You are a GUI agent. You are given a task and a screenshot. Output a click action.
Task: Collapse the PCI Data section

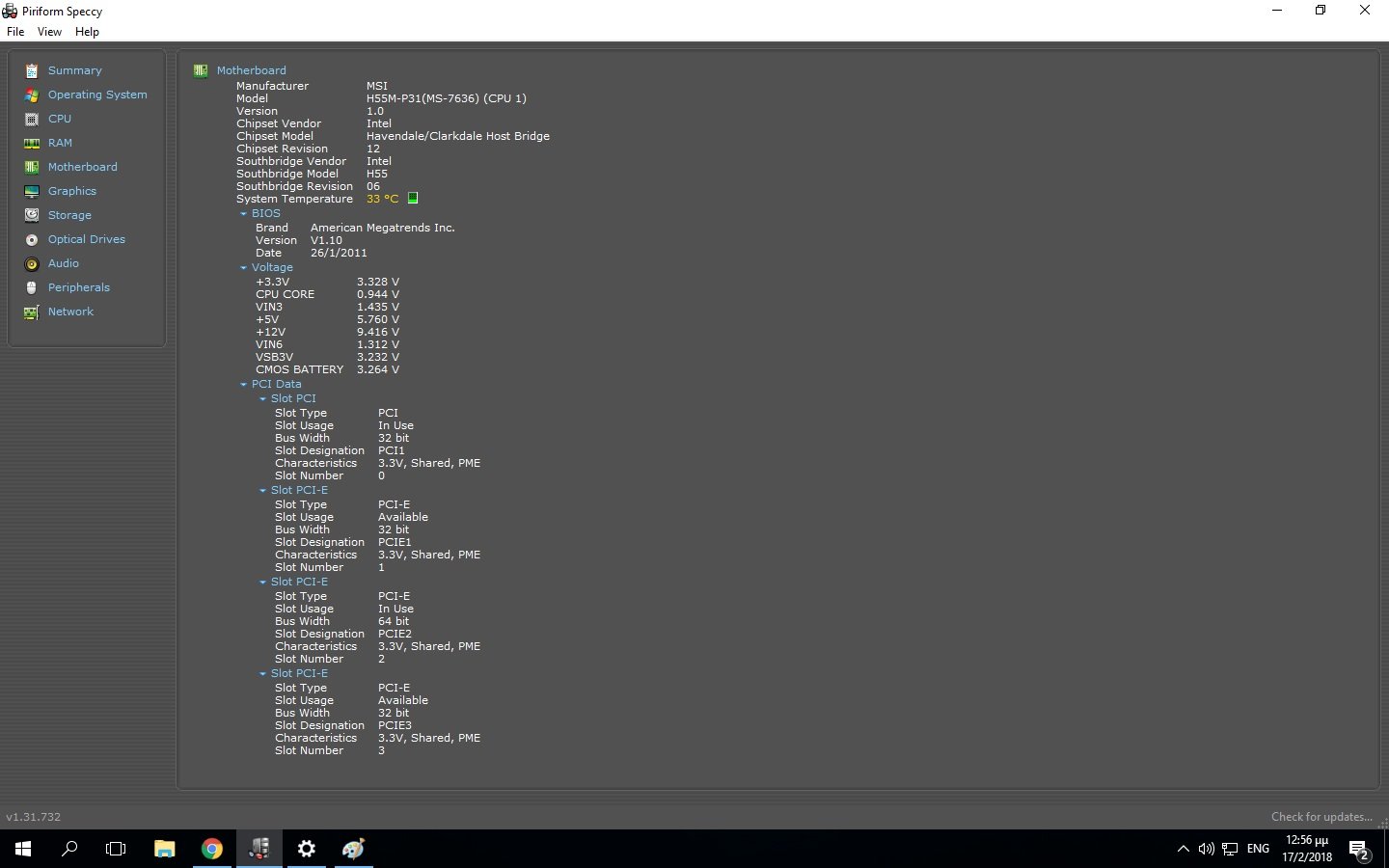(x=243, y=385)
